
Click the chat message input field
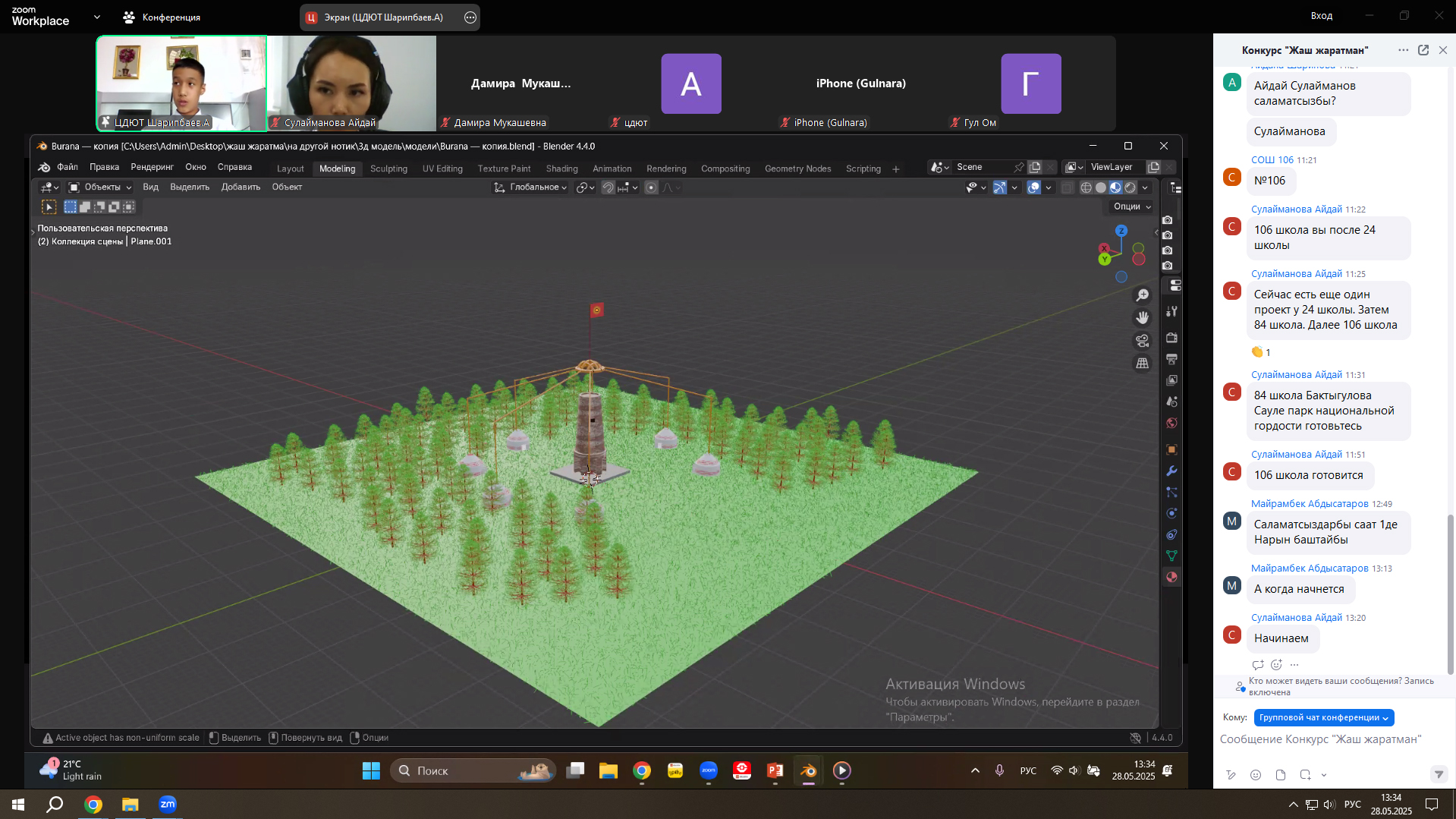[x=1320, y=739]
